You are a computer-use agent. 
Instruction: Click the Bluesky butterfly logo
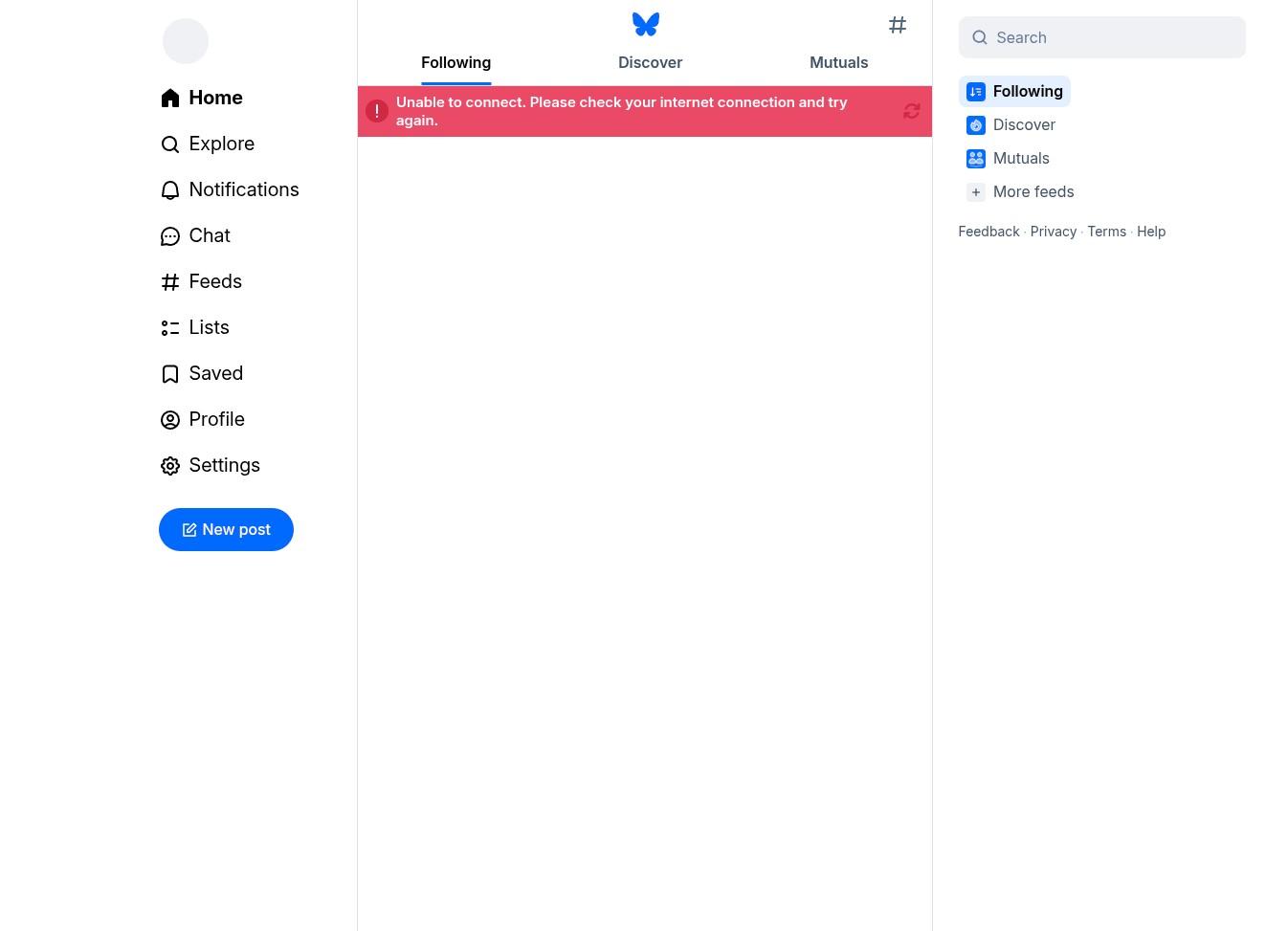646,24
